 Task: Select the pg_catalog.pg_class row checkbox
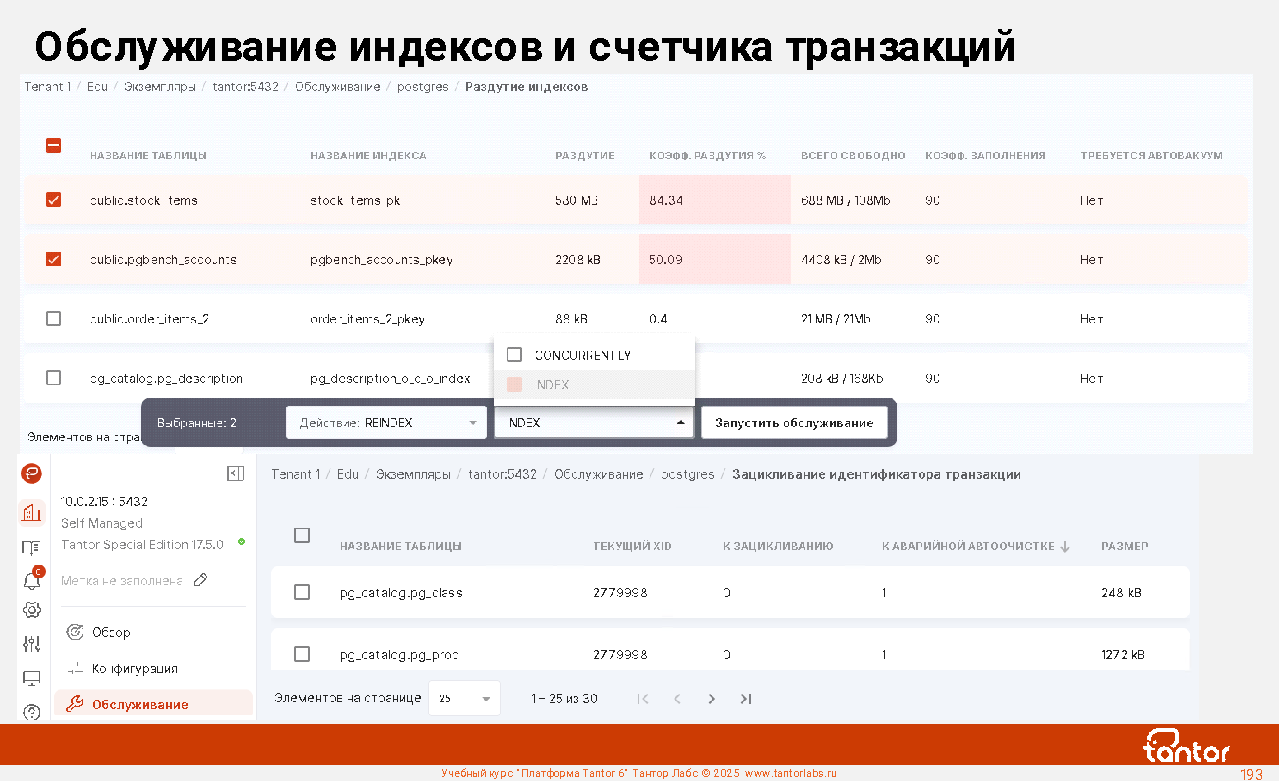302,592
